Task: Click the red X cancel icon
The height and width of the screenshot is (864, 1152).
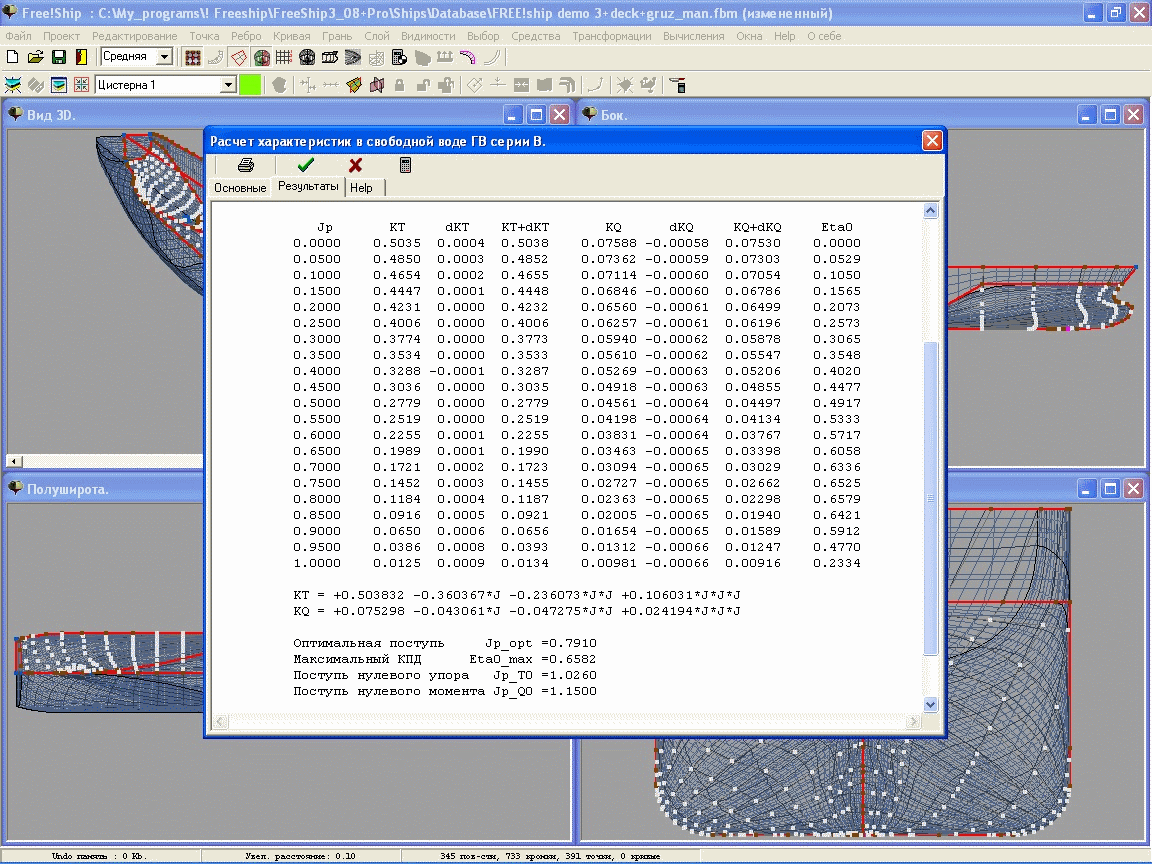Action: [356, 165]
